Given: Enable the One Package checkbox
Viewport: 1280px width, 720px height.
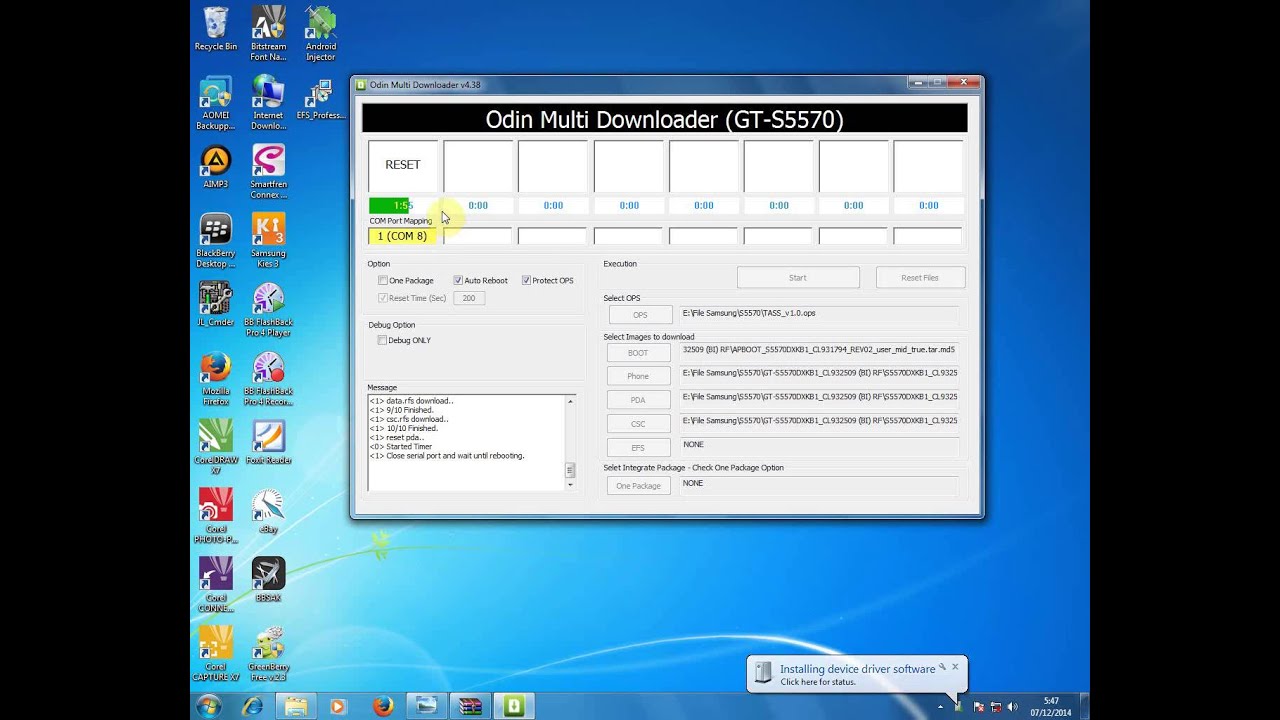Looking at the screenshot, I should tap(382, 281).
